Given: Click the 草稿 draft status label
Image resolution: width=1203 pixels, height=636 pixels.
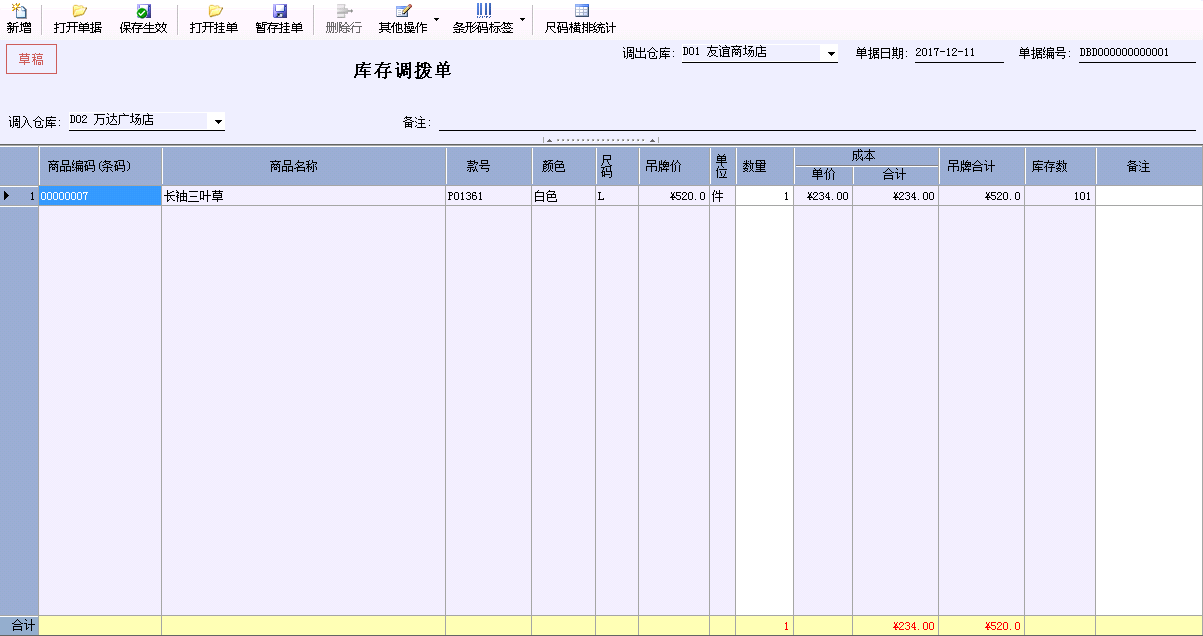Looking at the screenshot, I should click(31, 60).
